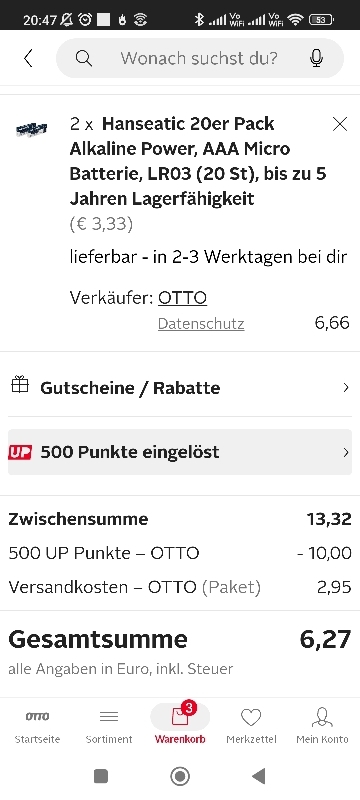Tap Android recent apps square button
Screen dimensions: 360x800
[101, 776]
